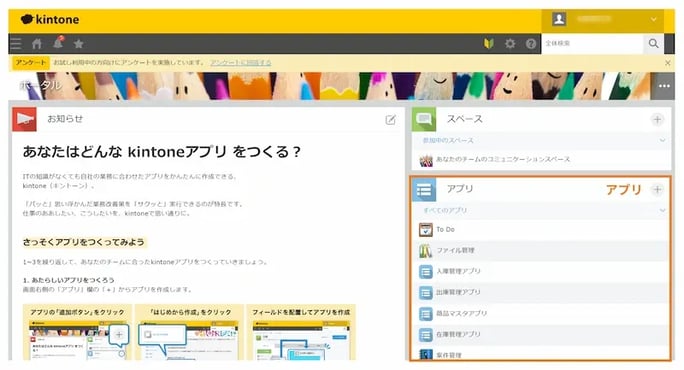Image resolution: width=684 pixels, height=370 pixels.
Task: Dismiss the アンケート banner
Action: coord(667,63)
